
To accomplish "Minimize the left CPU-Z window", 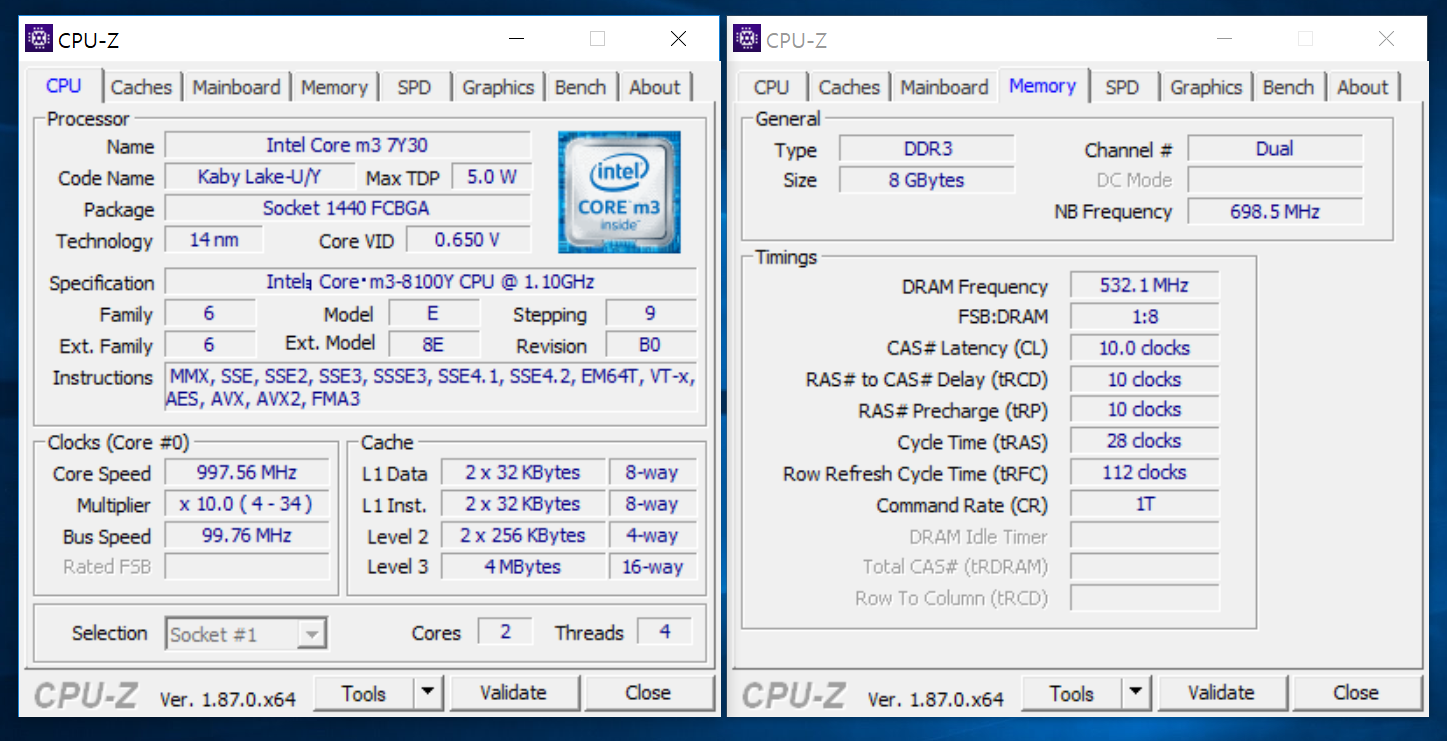I will point(516,39).
